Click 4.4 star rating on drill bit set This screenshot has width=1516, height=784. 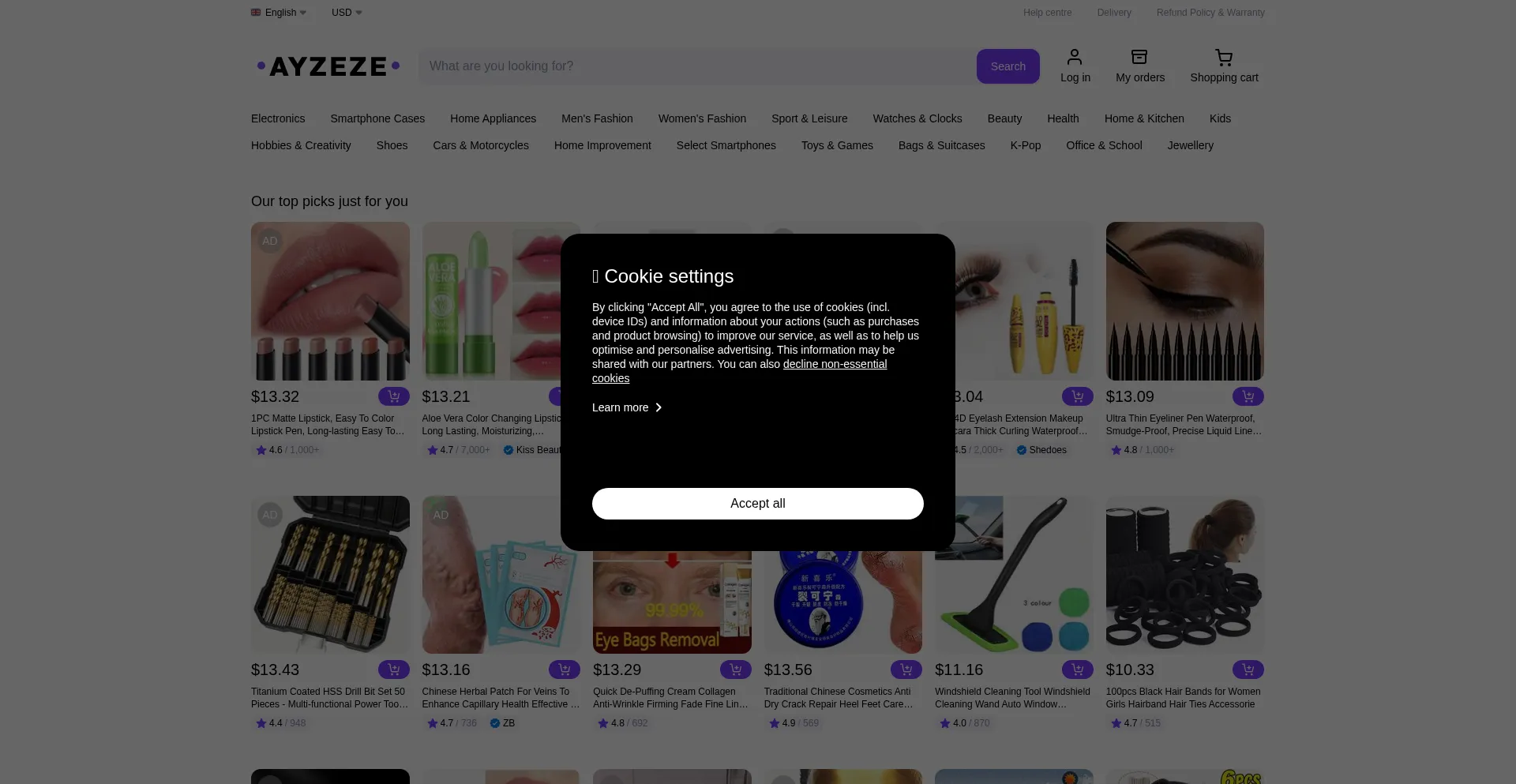coord(280,723)
